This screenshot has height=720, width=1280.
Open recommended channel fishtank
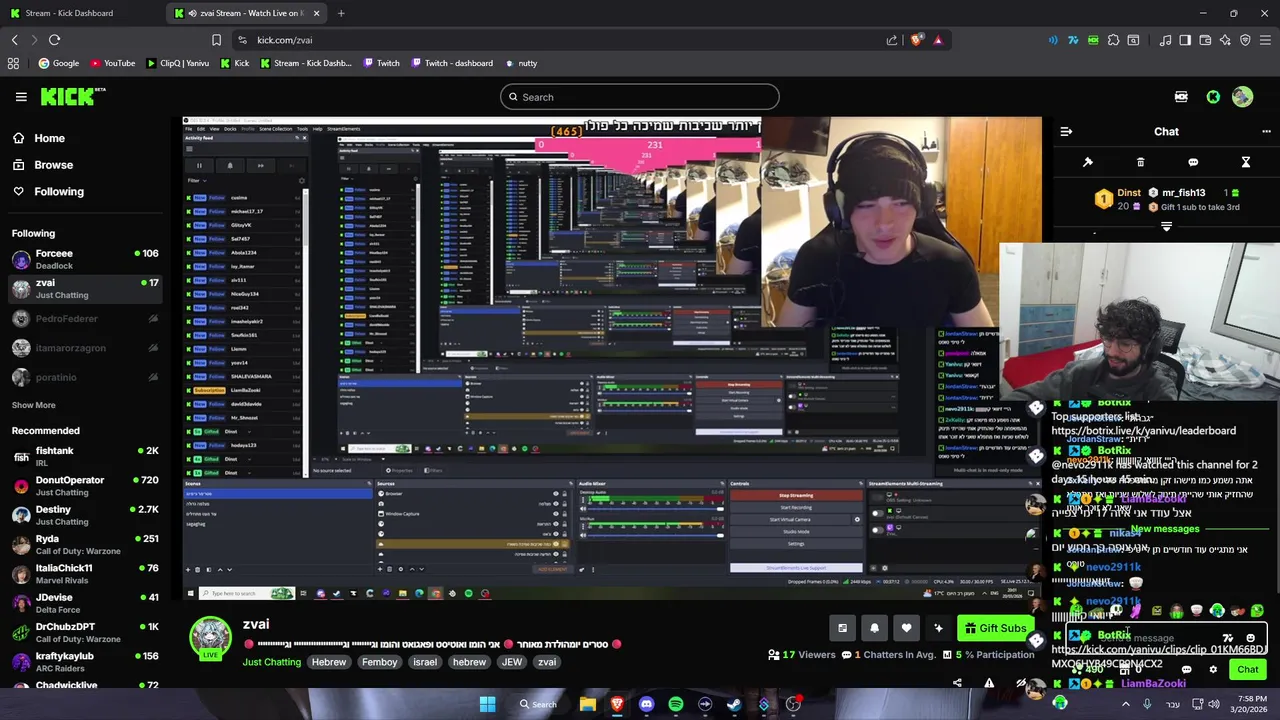85,457
